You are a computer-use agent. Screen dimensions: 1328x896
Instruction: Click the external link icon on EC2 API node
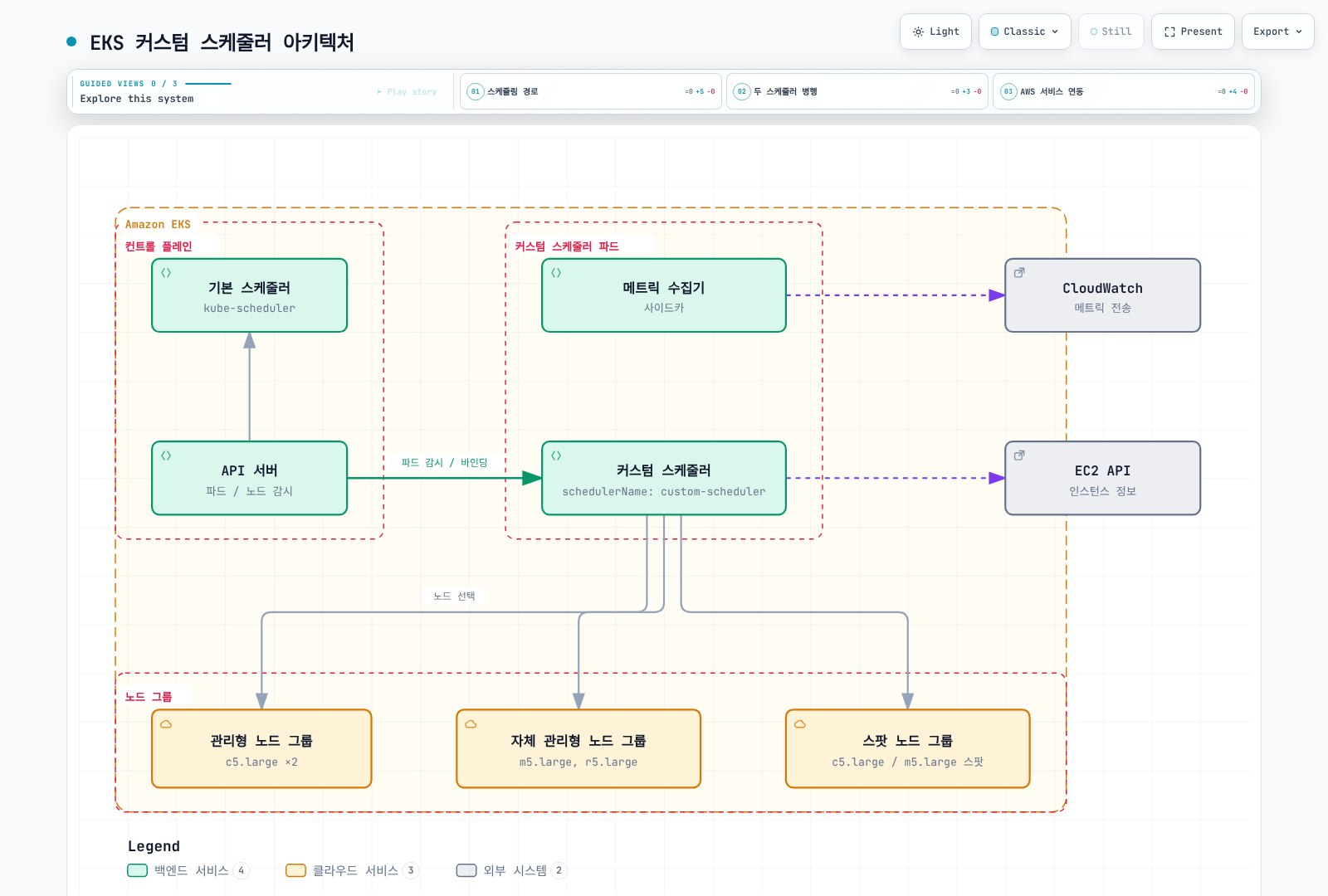point(1019,455)
